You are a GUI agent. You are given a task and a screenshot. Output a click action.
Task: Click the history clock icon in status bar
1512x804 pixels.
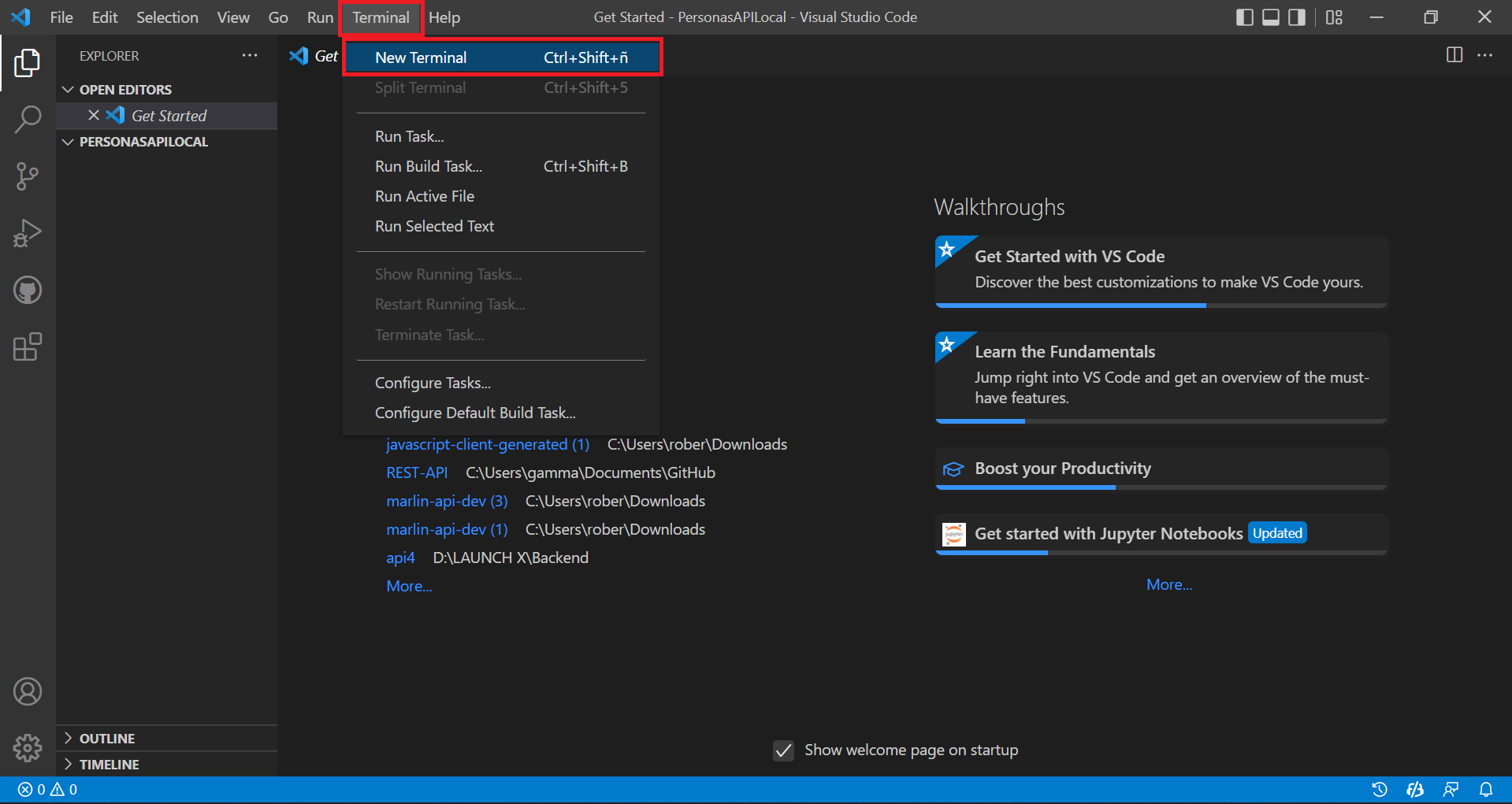(1380, 789)
